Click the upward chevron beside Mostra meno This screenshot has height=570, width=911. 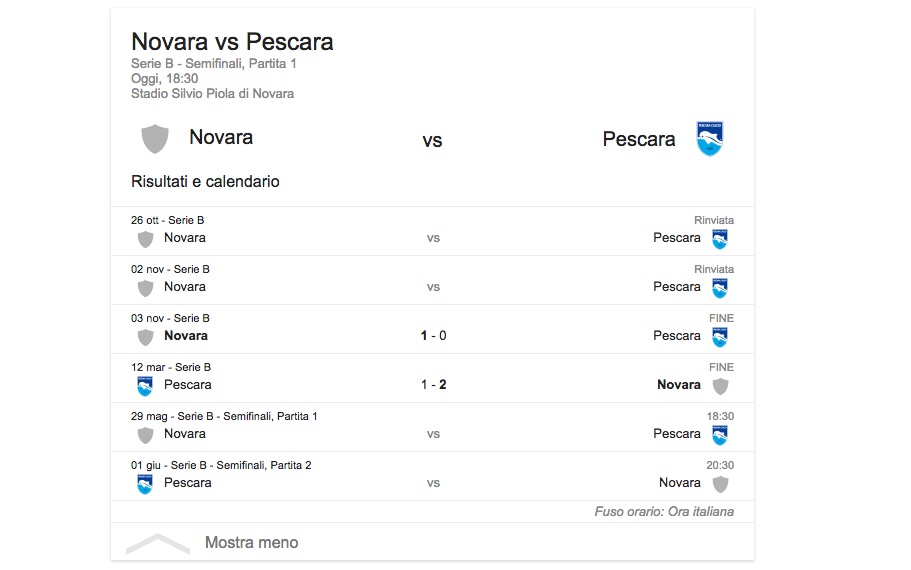157,544
